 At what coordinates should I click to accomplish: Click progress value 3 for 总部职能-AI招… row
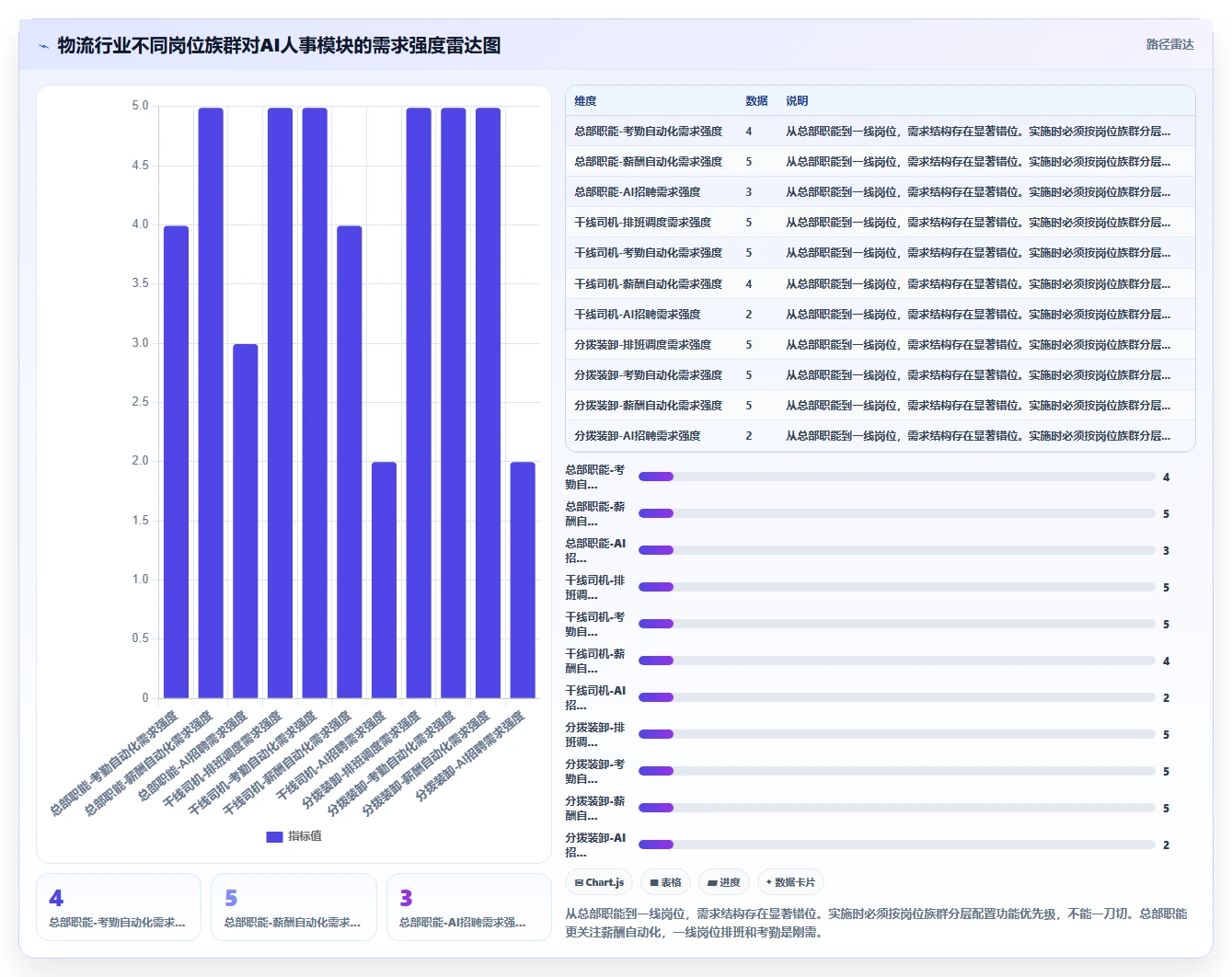(x=1166, y=550)
